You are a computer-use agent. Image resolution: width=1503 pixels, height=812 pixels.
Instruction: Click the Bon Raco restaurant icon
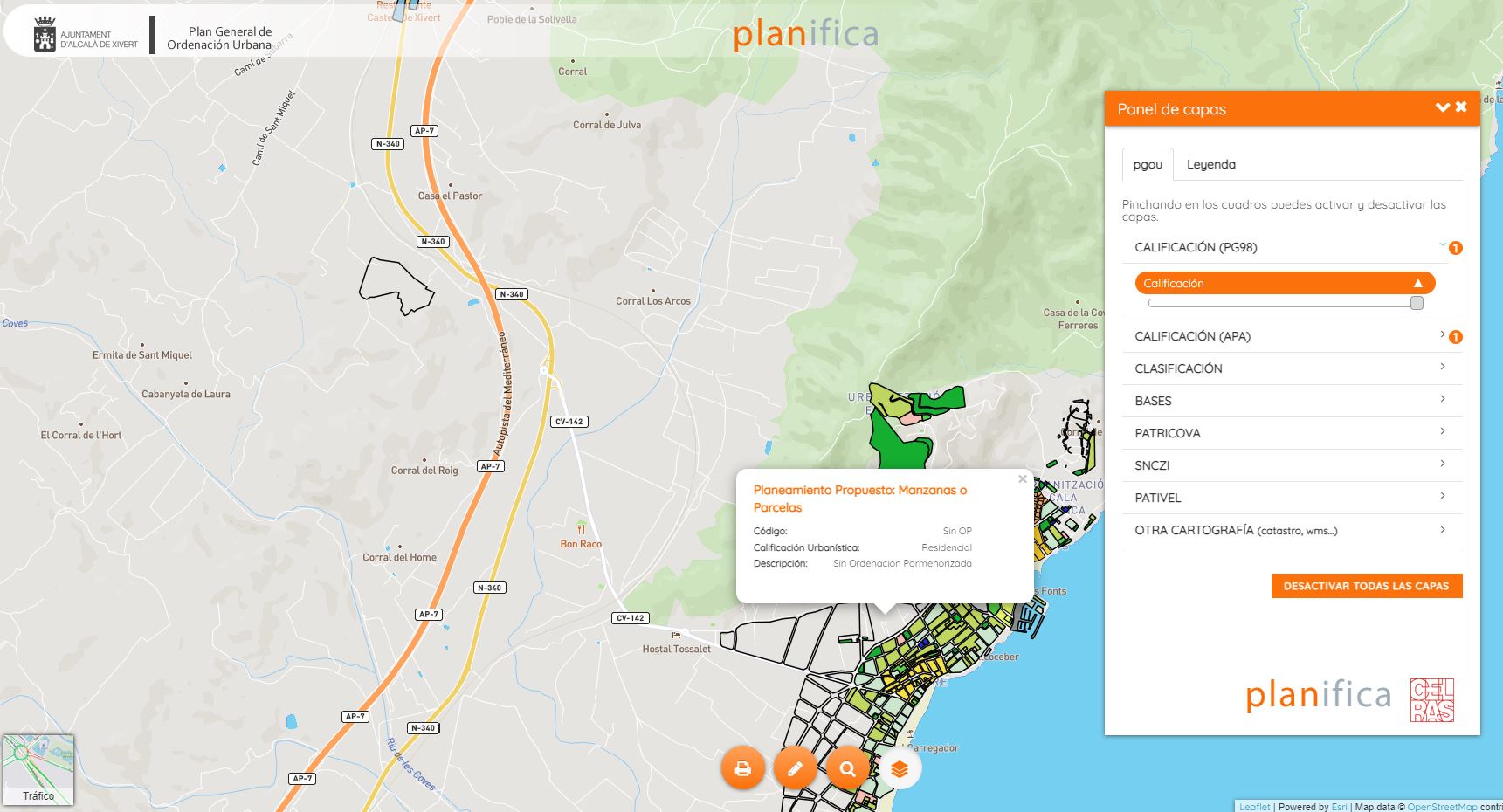point(582,528)
